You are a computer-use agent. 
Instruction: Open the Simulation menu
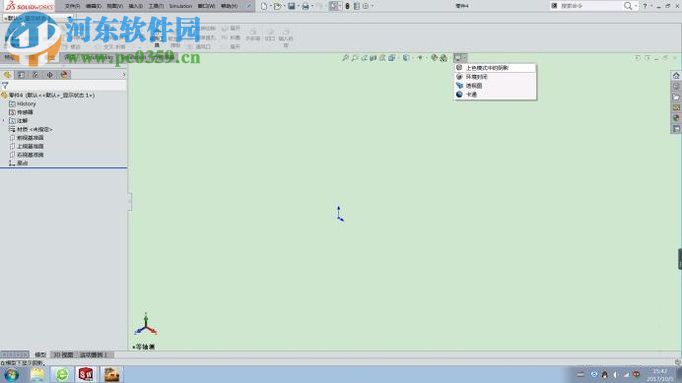(180, 6)
